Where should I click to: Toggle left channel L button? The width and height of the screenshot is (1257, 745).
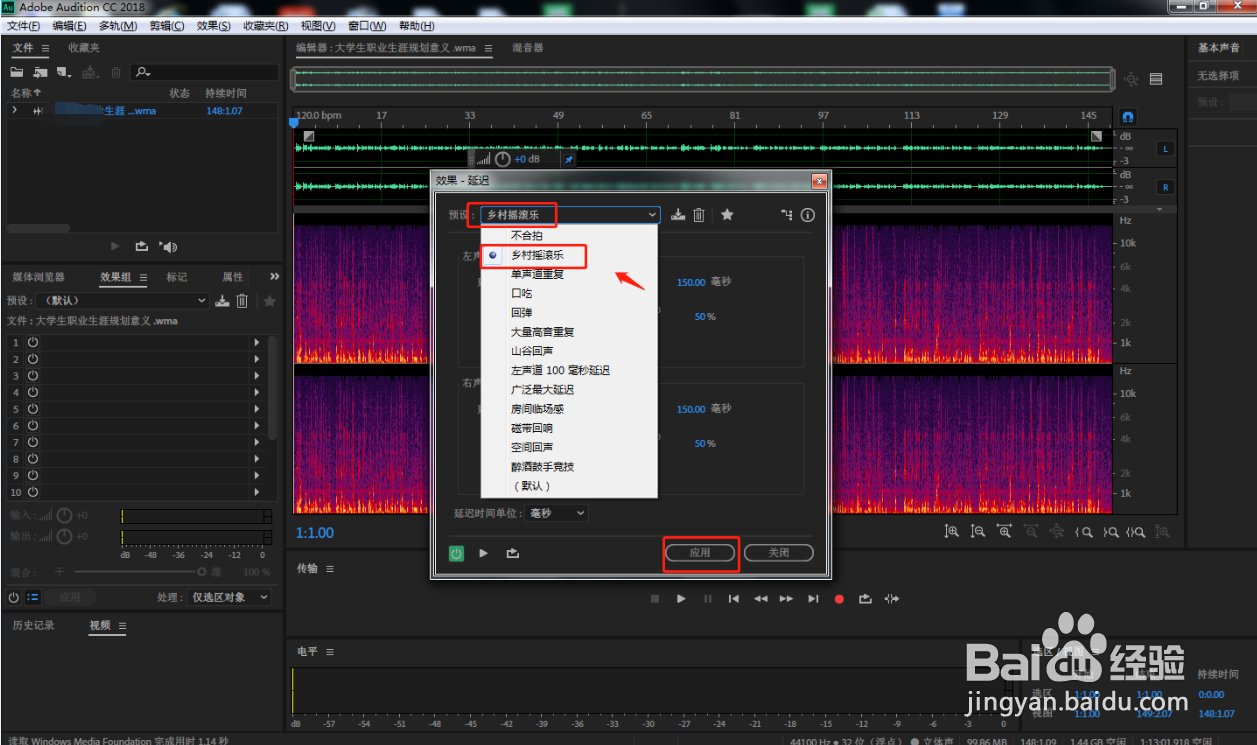1164,149
